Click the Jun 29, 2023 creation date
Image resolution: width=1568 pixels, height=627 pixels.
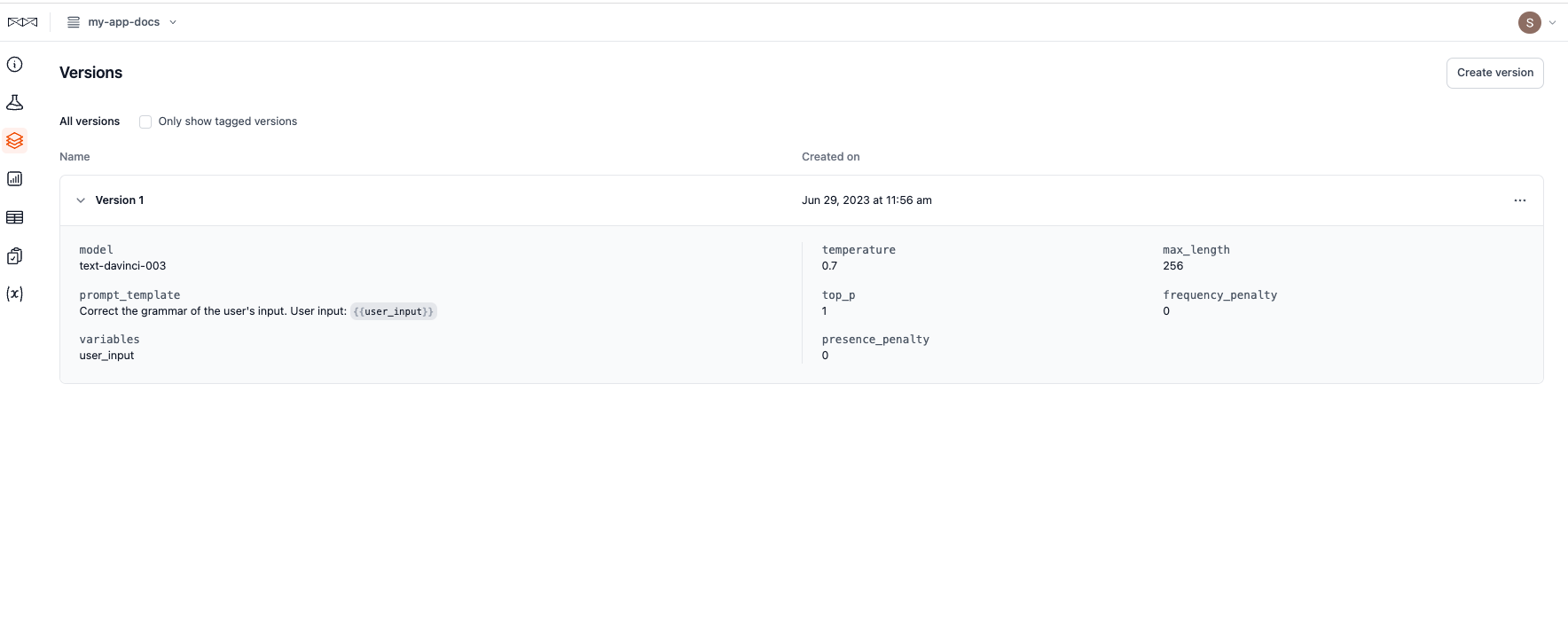[x=866, y=200]
